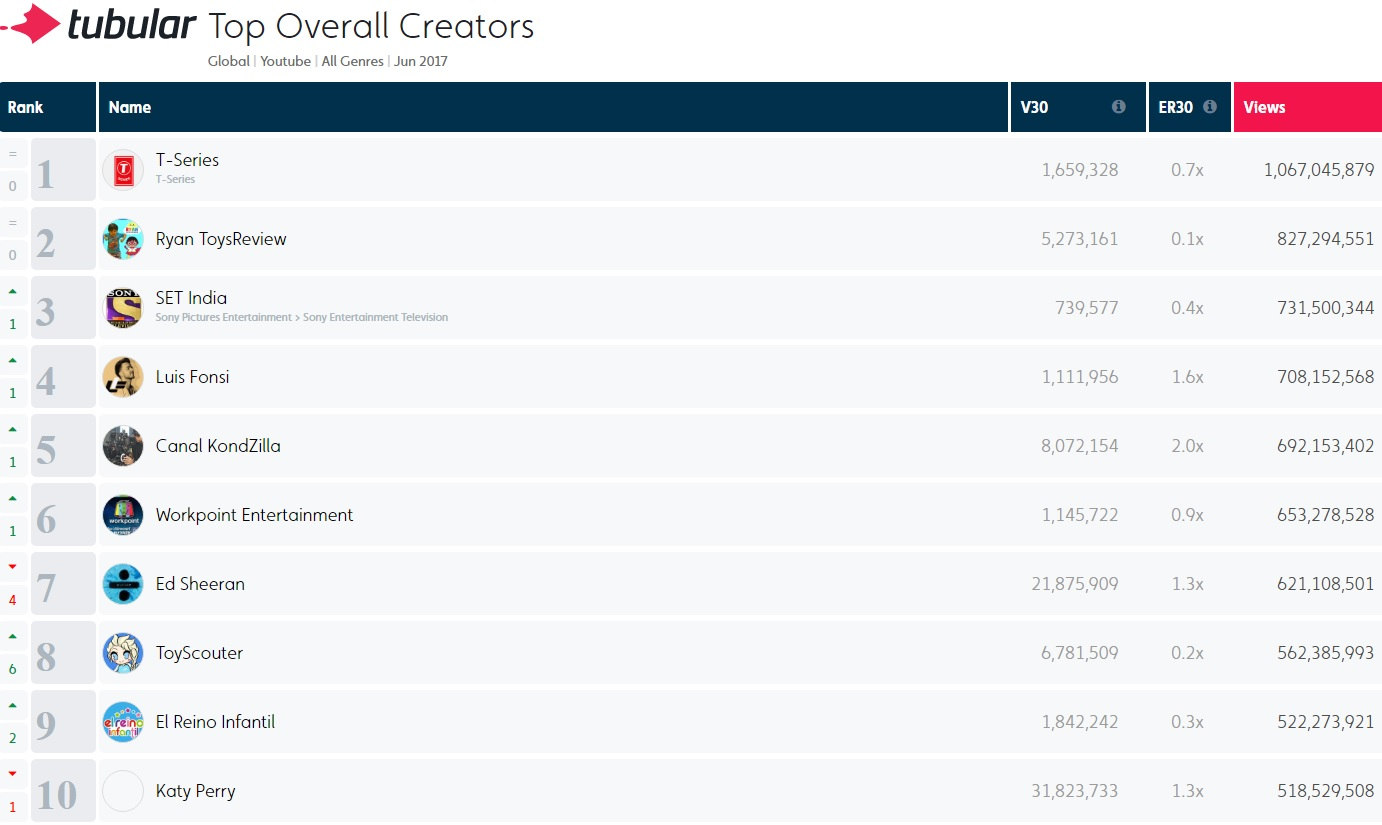Open Canal KondZilla creator link
1382x825 pixels.
(218, 446)
